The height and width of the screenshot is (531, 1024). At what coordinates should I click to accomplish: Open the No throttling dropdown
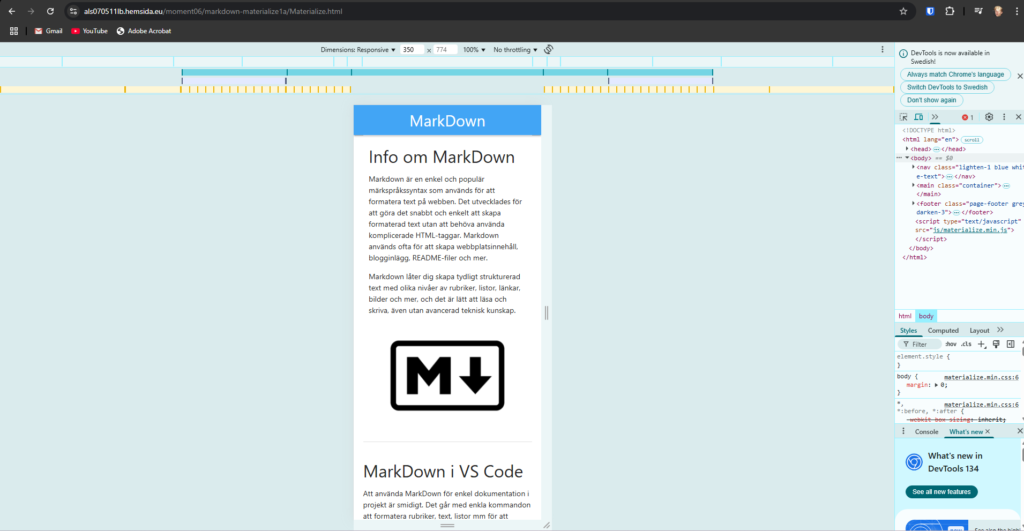click(x=515, y=50)
